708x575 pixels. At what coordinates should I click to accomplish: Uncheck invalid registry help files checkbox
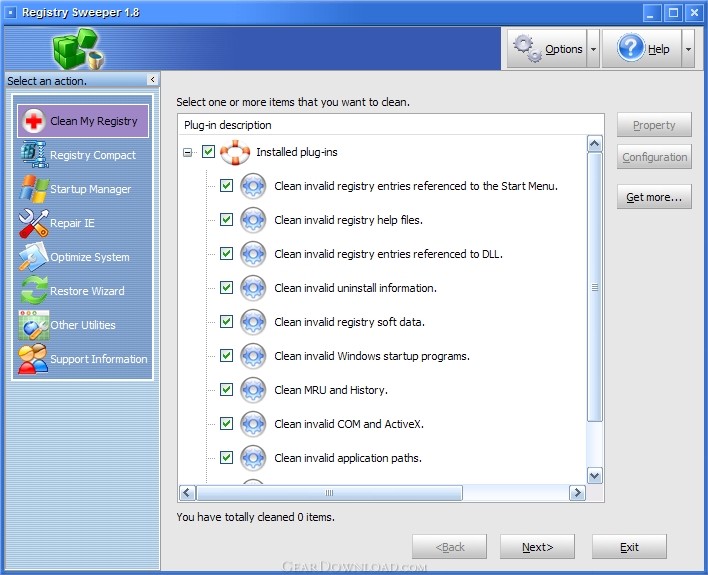(226, 220)
